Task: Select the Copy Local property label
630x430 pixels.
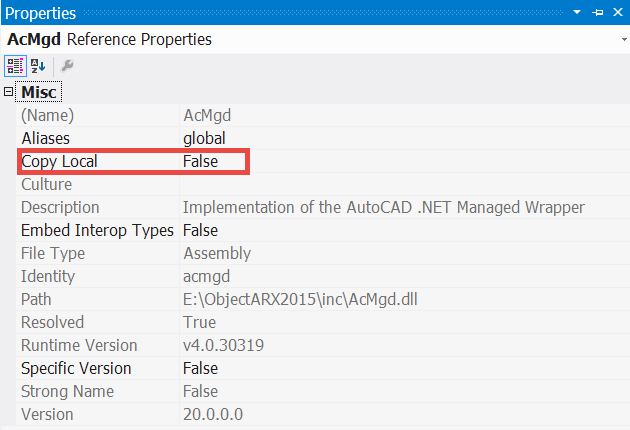Action: (59, 161)
